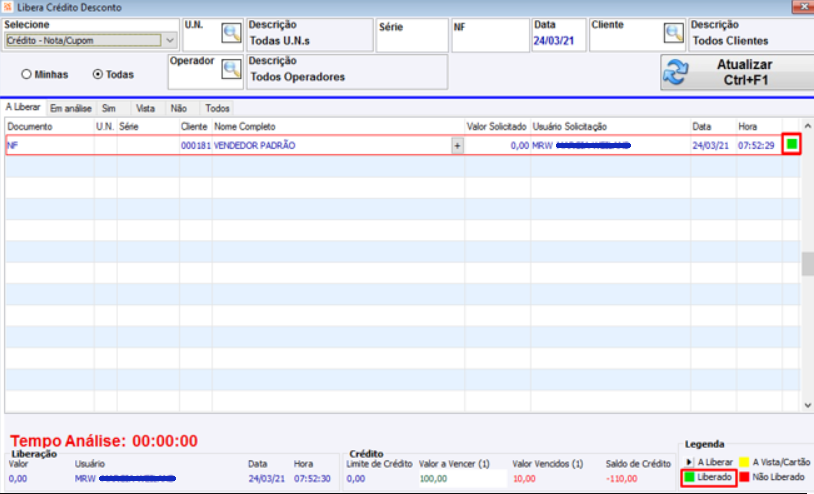Switch to the Sim tab
Viewport: 814px width, 494px height.
[x=108, y=108]
